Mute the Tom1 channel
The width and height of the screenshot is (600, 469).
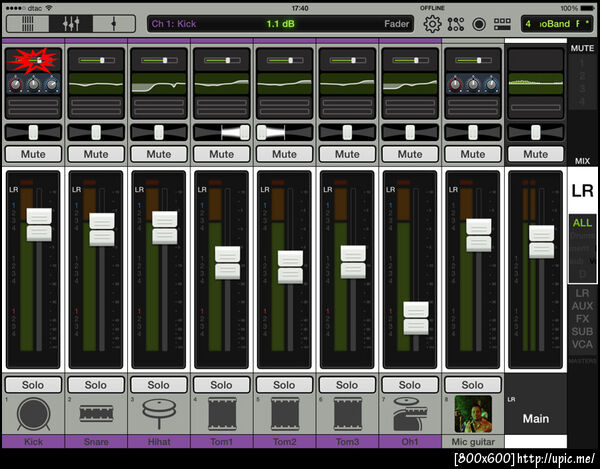222,154
